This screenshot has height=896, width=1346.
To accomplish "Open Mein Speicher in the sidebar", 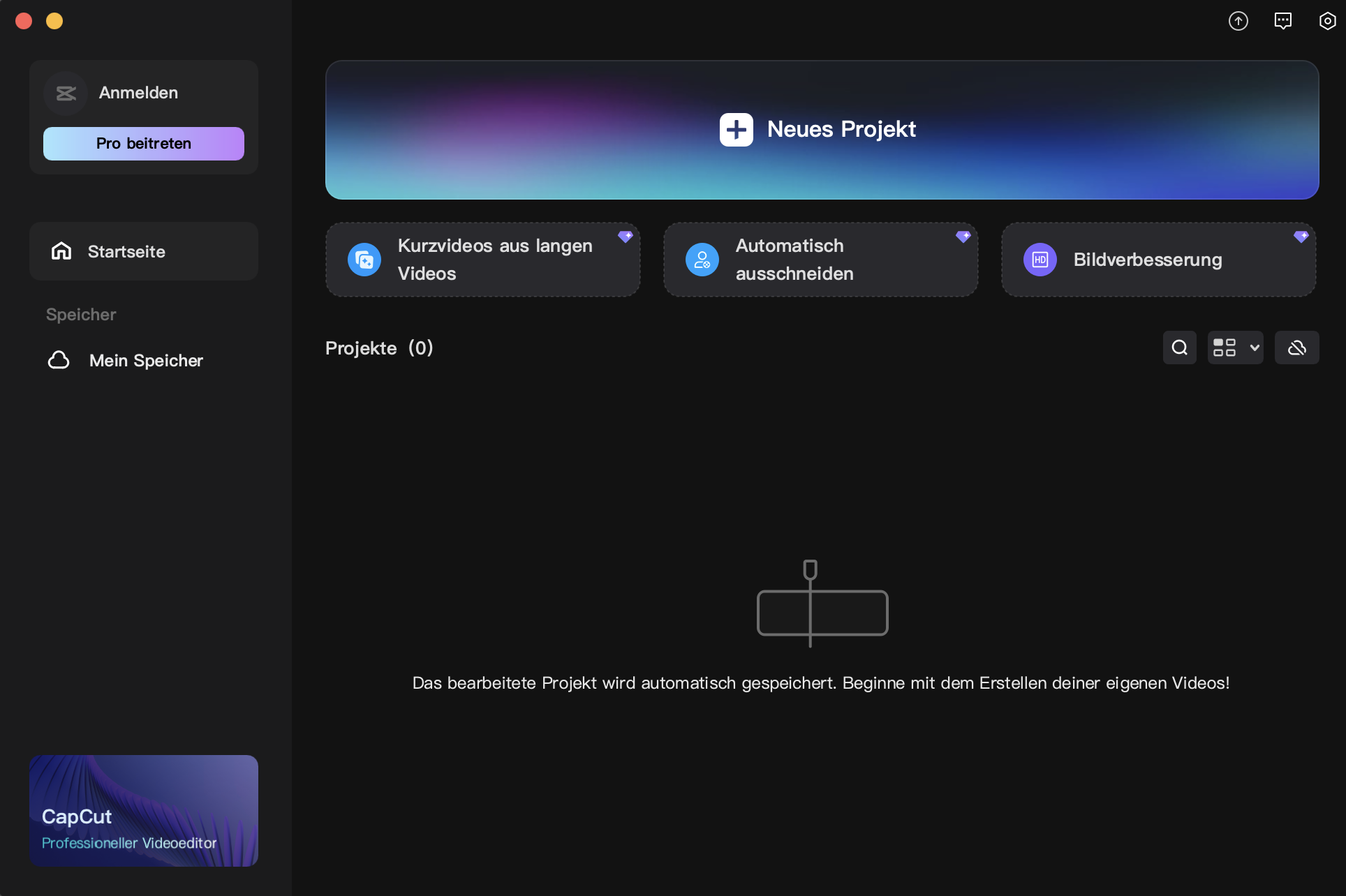I will point(145,360).
